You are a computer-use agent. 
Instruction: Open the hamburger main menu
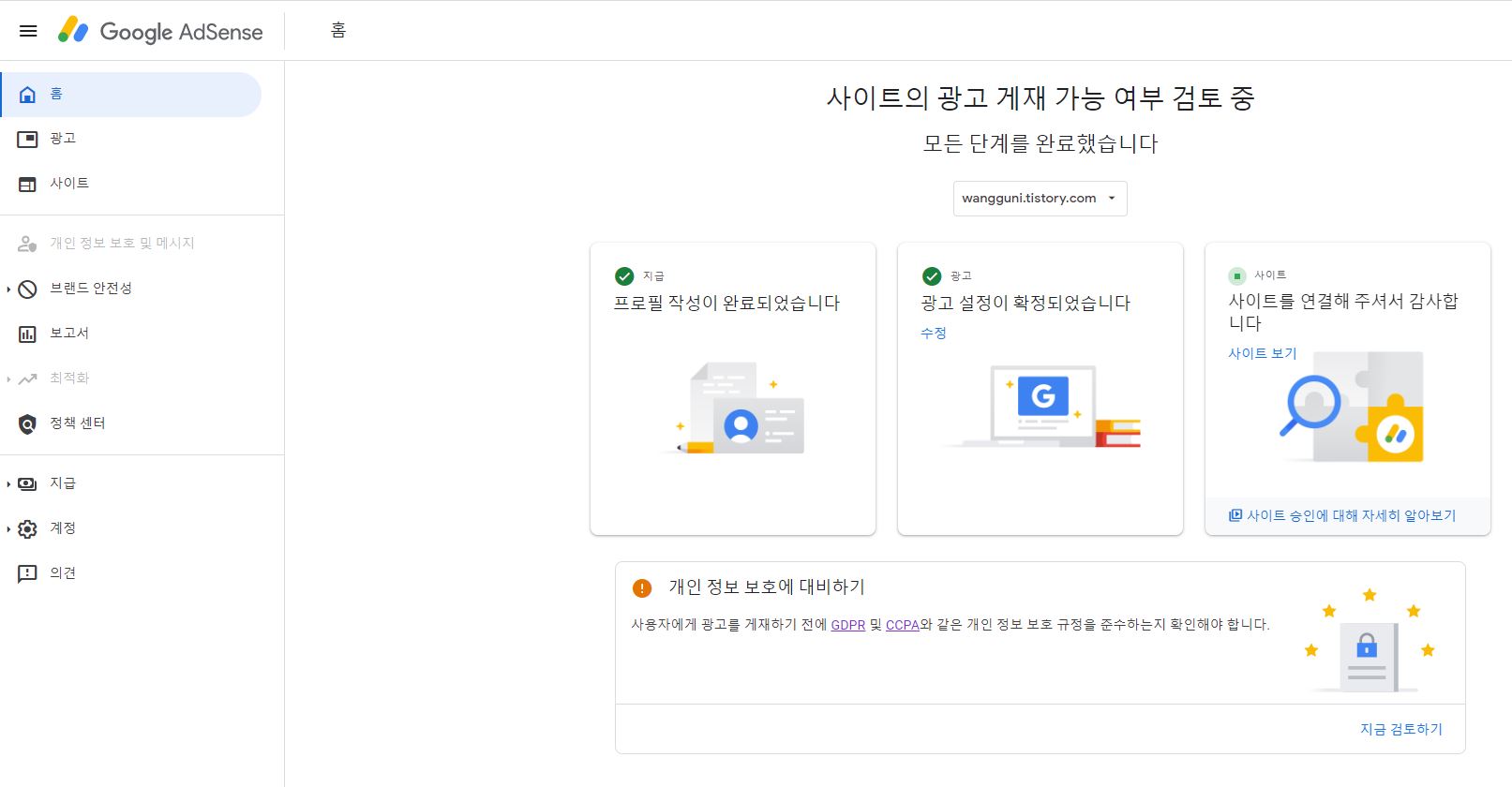tap(28, 31)
